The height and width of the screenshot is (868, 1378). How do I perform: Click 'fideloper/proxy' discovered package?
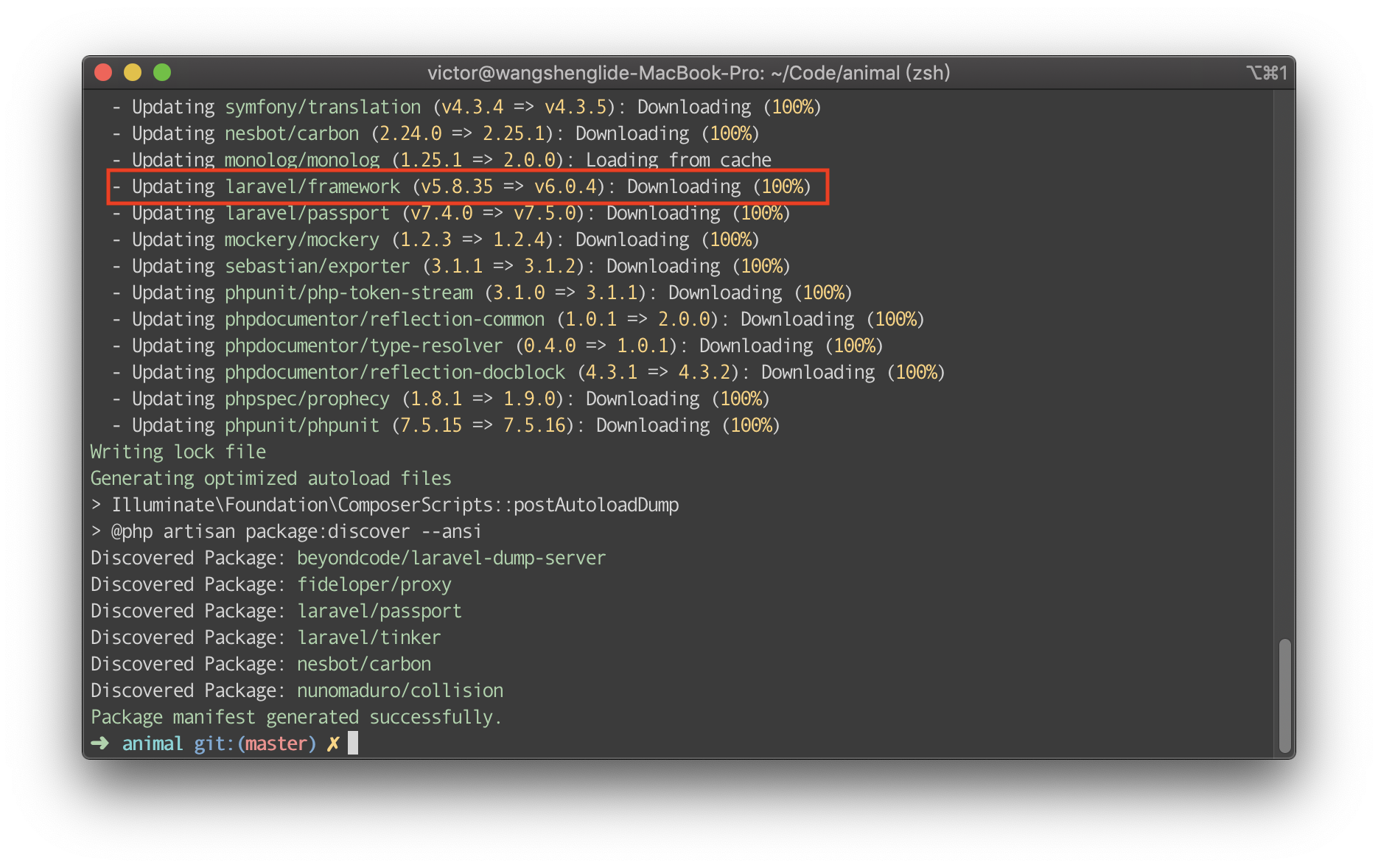[374, 584]
